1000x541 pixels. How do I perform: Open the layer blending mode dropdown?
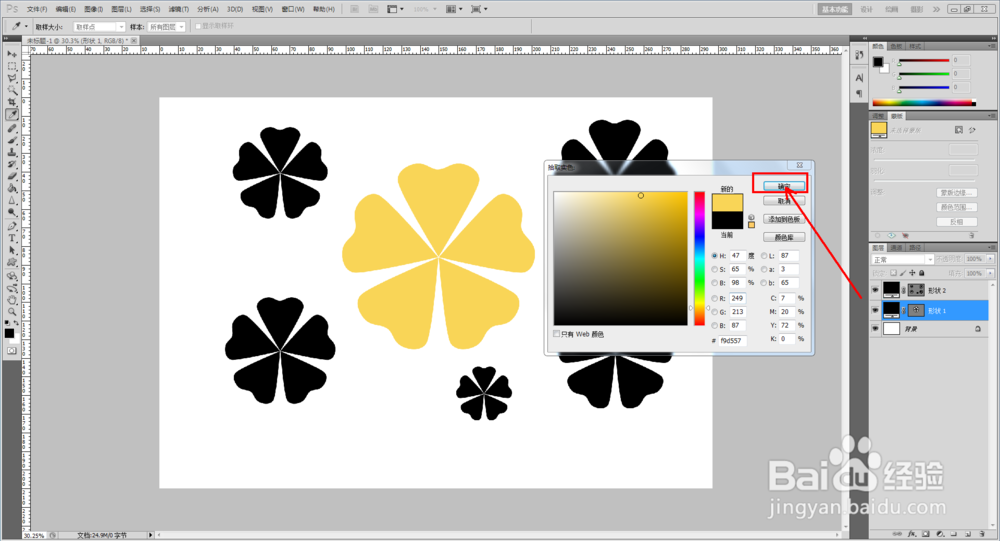pyautogui.click(x=902, y=260)
